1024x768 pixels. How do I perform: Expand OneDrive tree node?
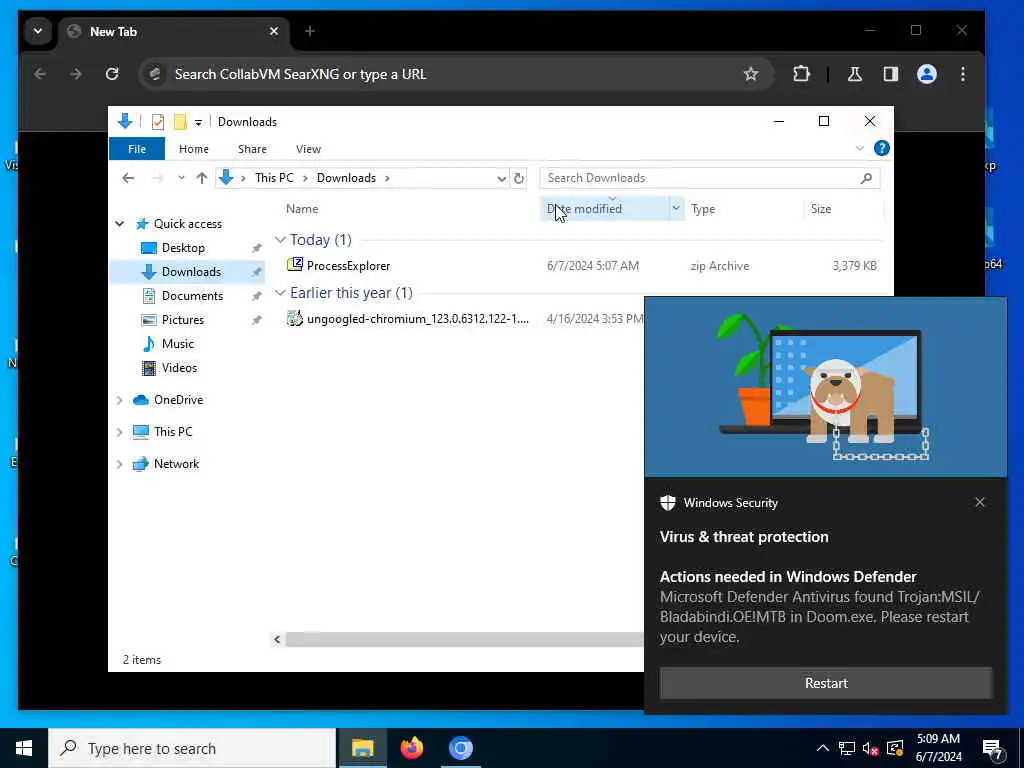(x=120, y=400)
